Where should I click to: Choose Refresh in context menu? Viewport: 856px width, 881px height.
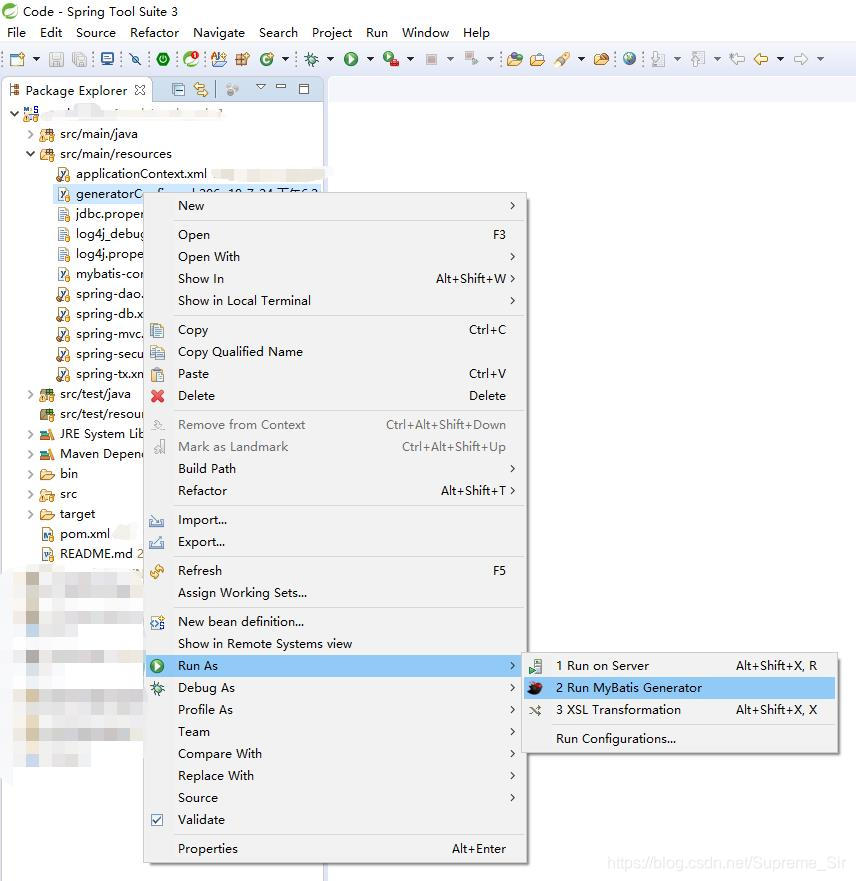tap(335, 571)
